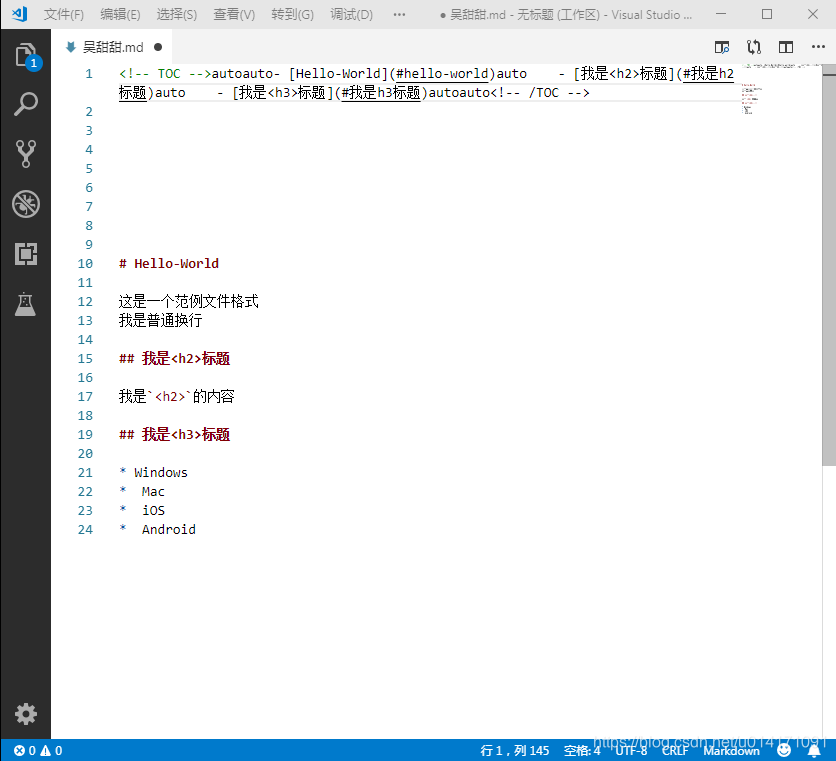Screen dimensions: 836x761
Task: Click the #hello-world link in TOC
Action: coord(443,74)
